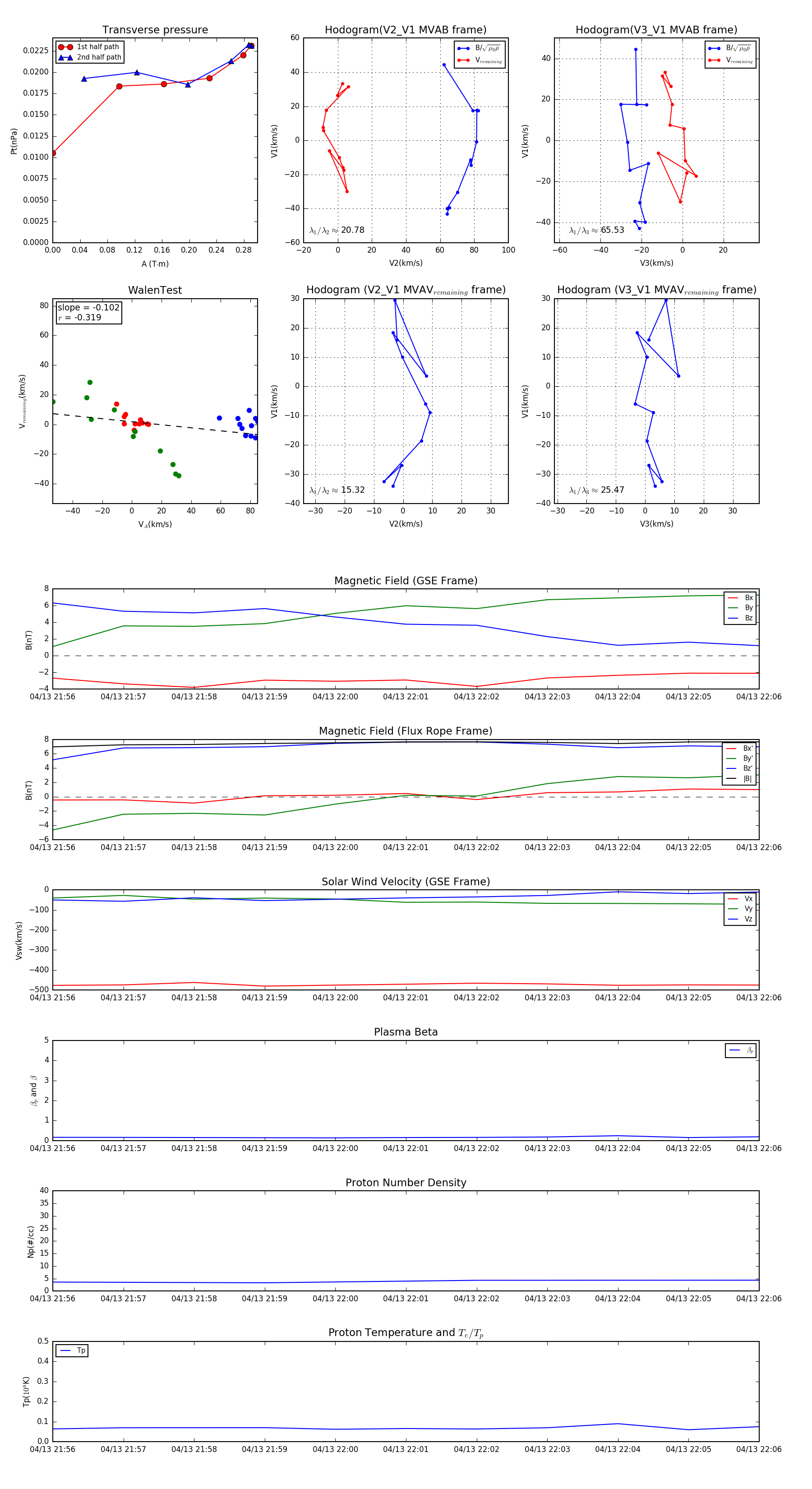
Task: Select the Vy legend entry
Action: click(740, 909)
